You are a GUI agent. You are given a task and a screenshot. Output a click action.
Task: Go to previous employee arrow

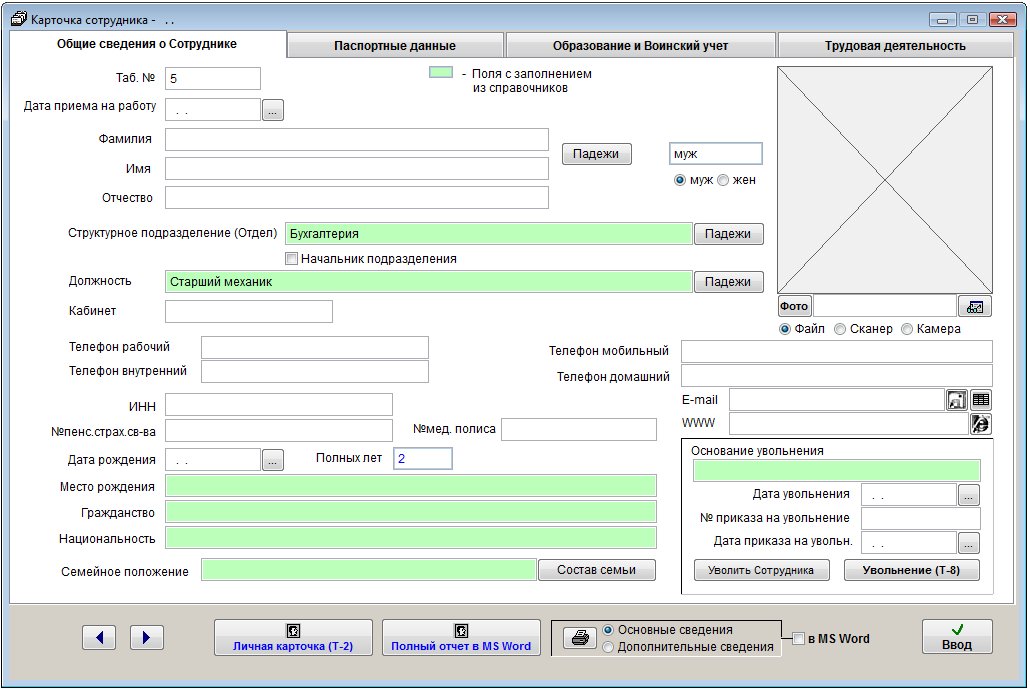click(x=99, y=637)
